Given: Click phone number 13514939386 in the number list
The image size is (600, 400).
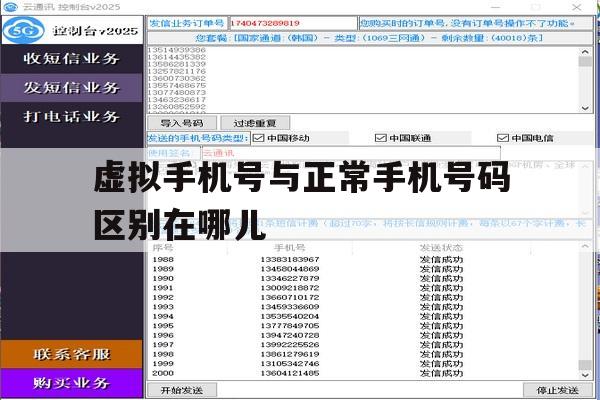Looking at the screenshot, I should point(177,50).
